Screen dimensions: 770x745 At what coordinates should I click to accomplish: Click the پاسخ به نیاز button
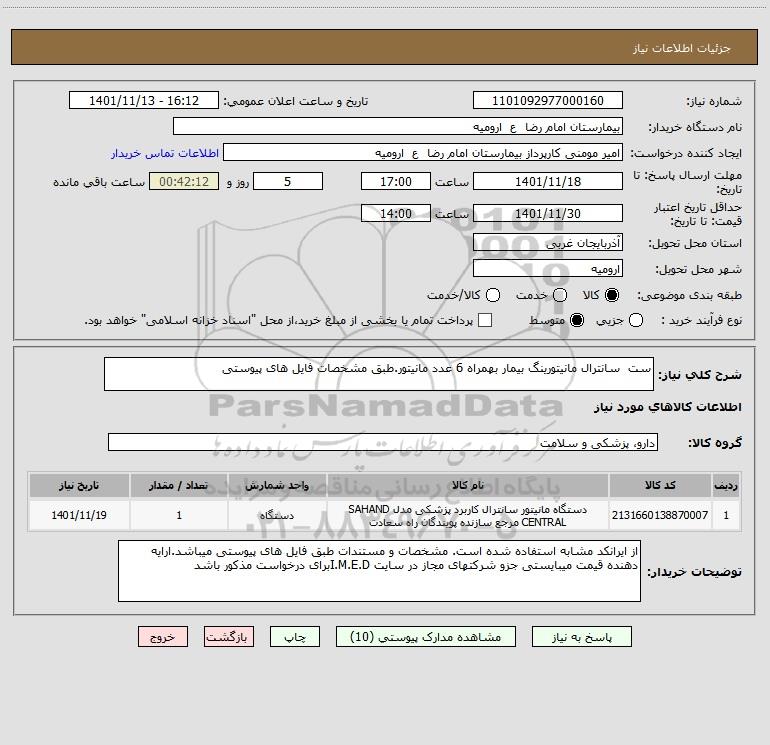(x=581, y=637)
